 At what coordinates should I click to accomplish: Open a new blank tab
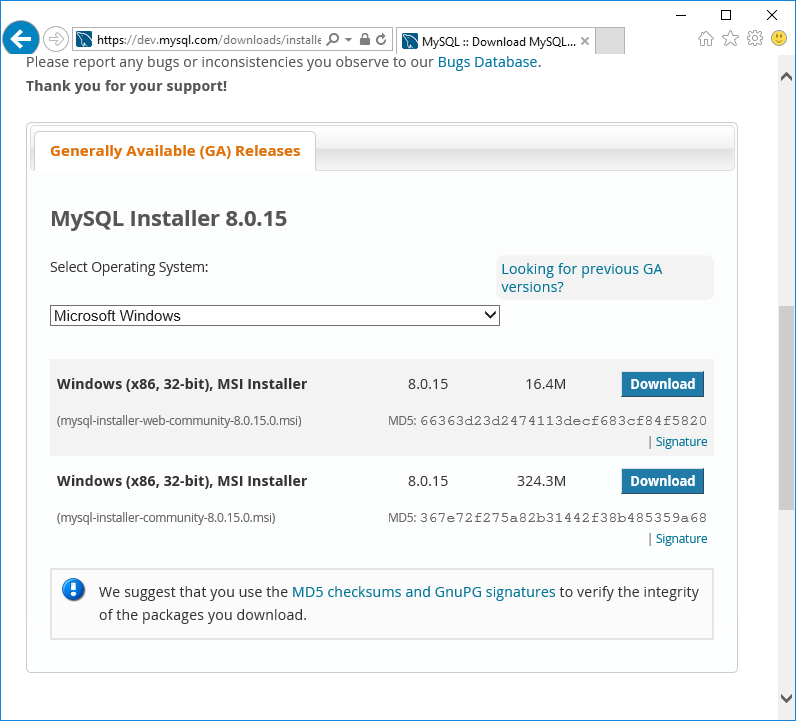click(x=610, y=41)
